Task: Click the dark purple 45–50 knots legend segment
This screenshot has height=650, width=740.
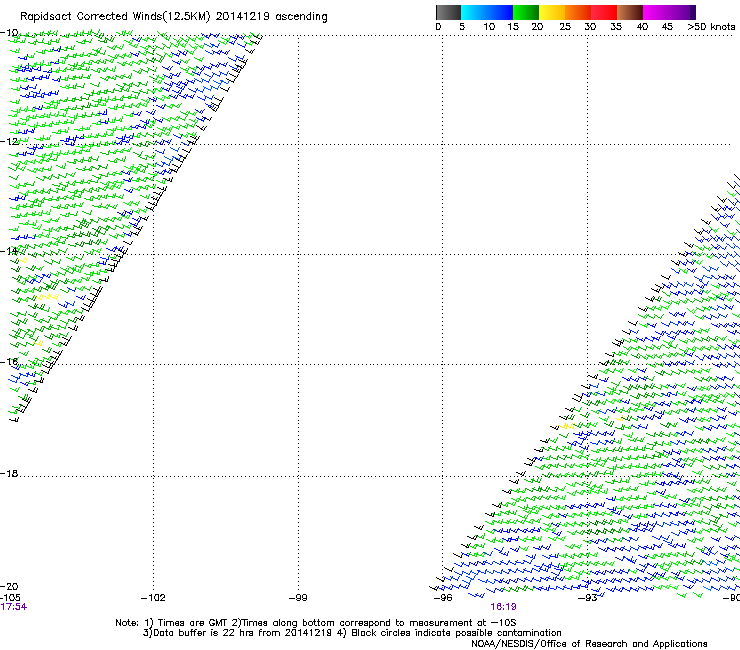Action: [x=682, y=13]
